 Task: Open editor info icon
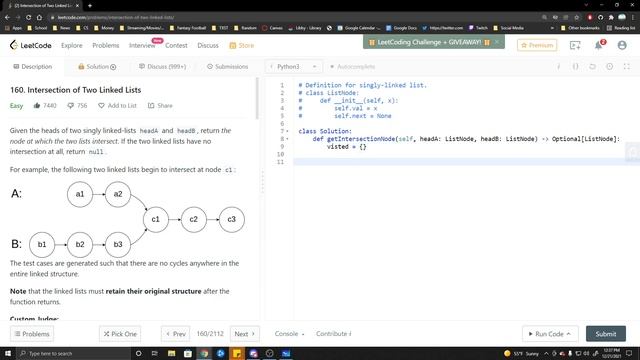558,67
